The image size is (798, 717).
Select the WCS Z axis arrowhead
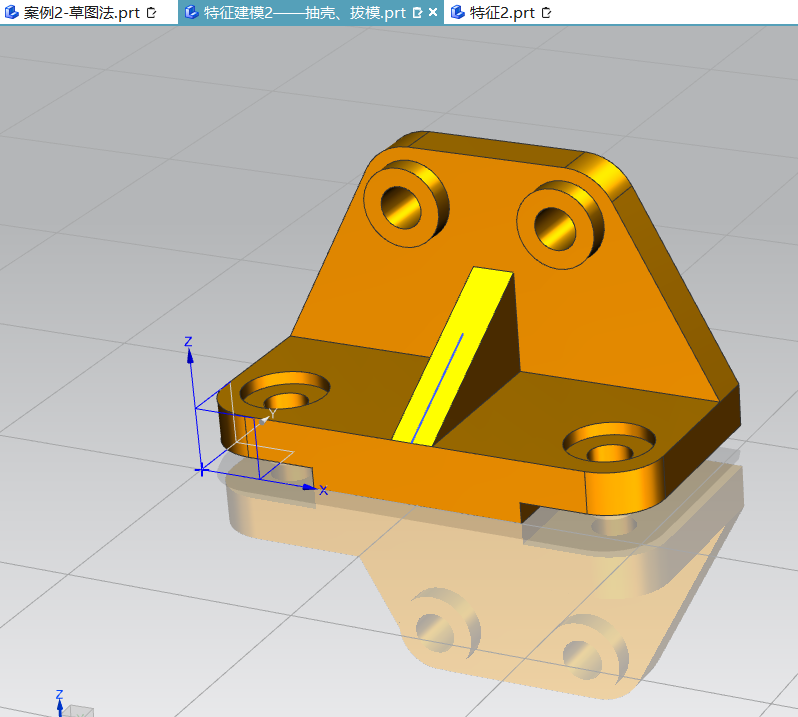click(x=190, y=357)
